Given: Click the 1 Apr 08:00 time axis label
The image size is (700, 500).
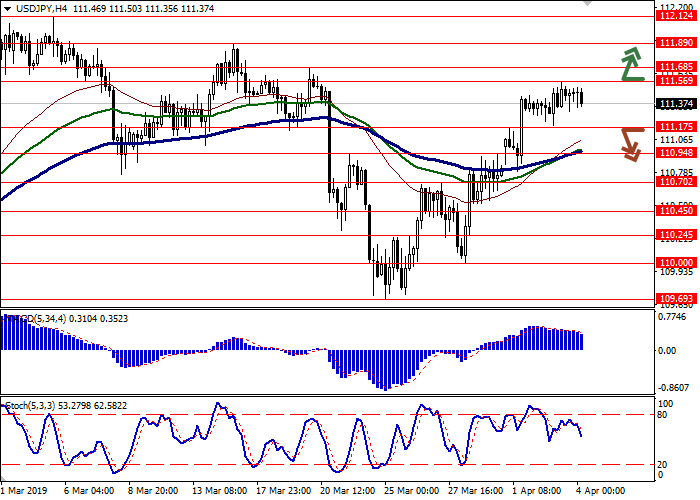Looking at the screenshot, I should coord(537,491).
